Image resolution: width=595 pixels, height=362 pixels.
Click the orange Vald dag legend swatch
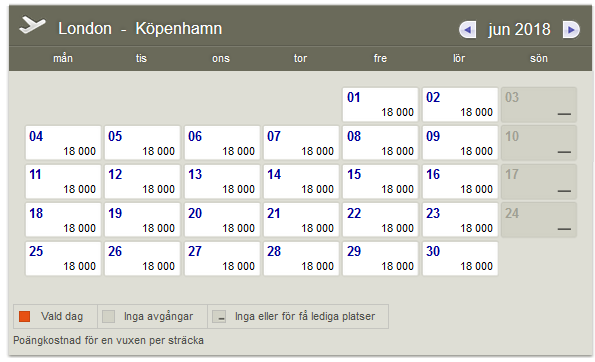coord(25,316)
